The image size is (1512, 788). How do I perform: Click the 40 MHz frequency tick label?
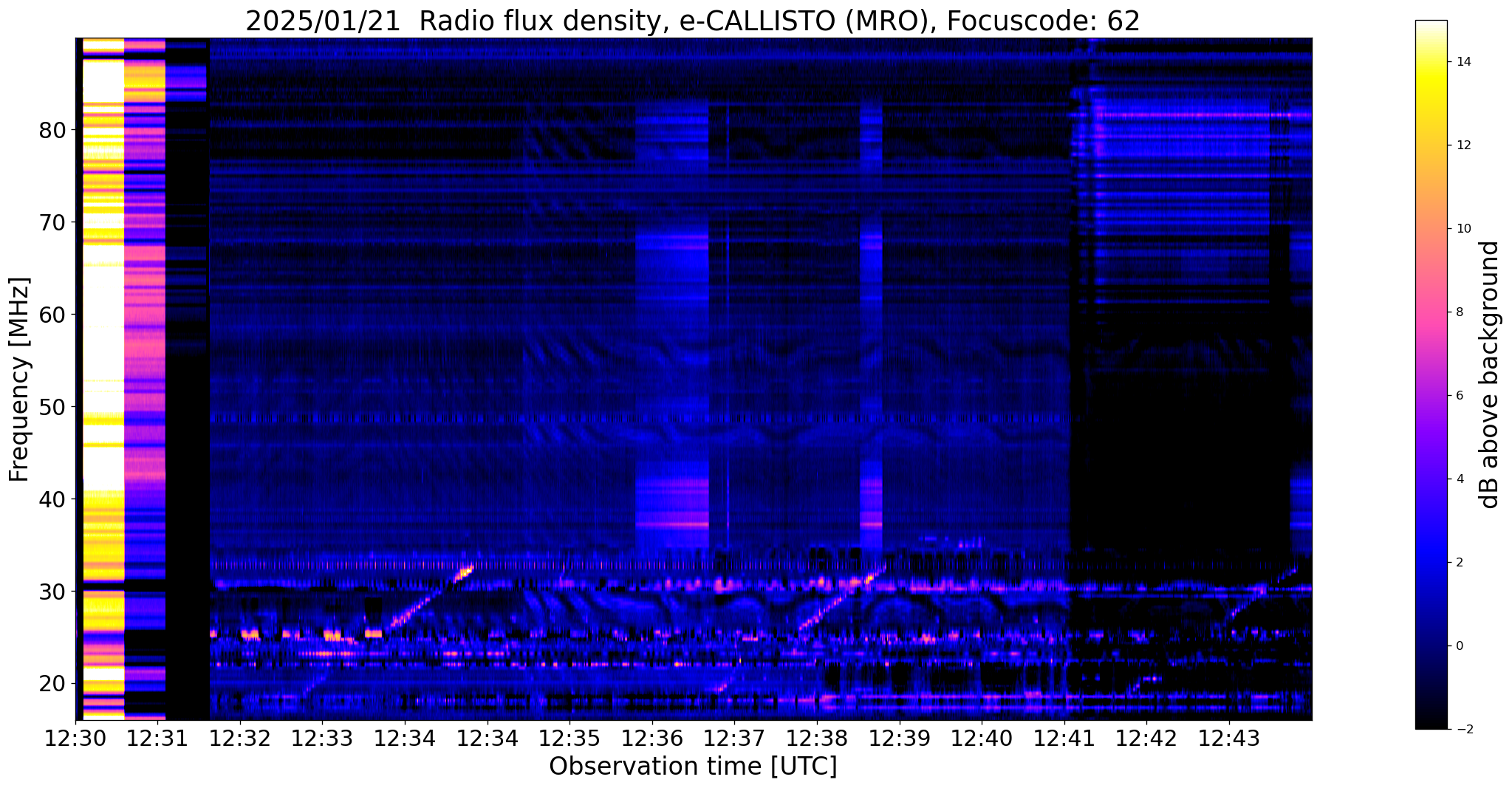pyautogui.click(x=52, y=499)
